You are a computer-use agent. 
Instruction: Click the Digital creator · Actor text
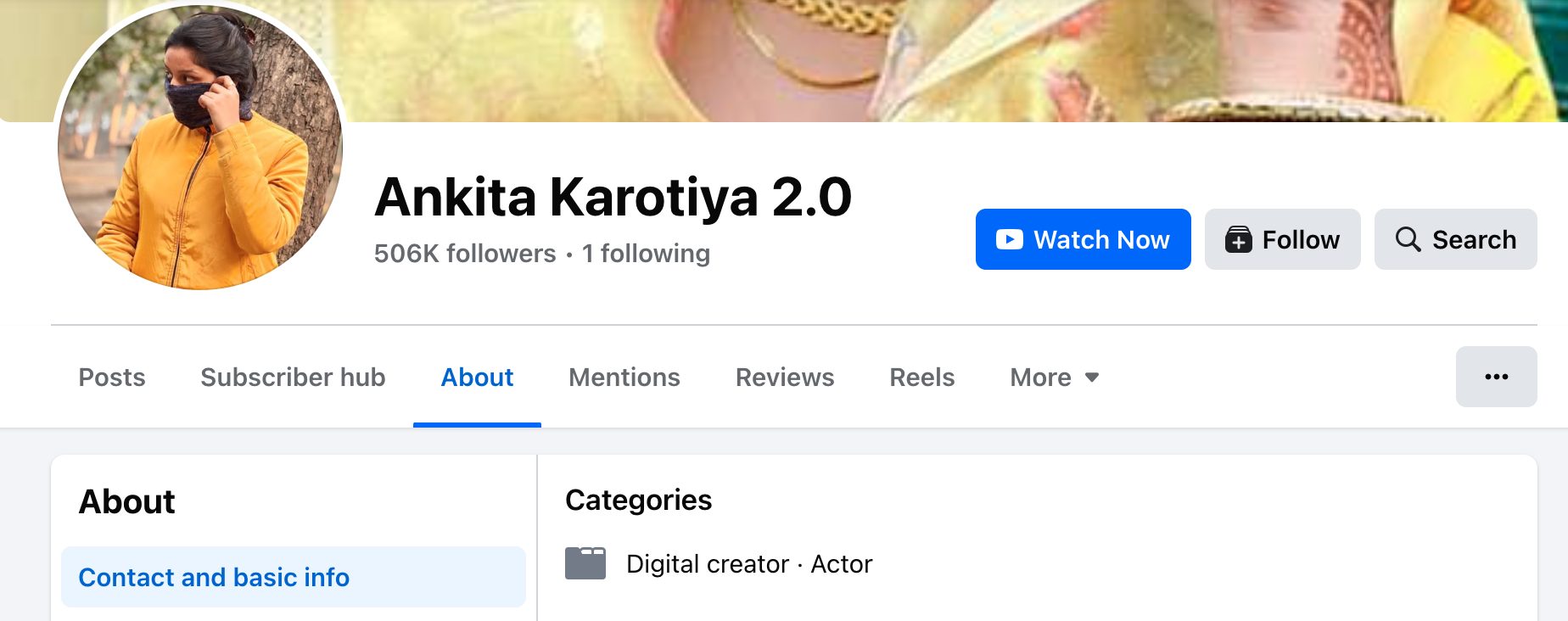click(749, 564)
